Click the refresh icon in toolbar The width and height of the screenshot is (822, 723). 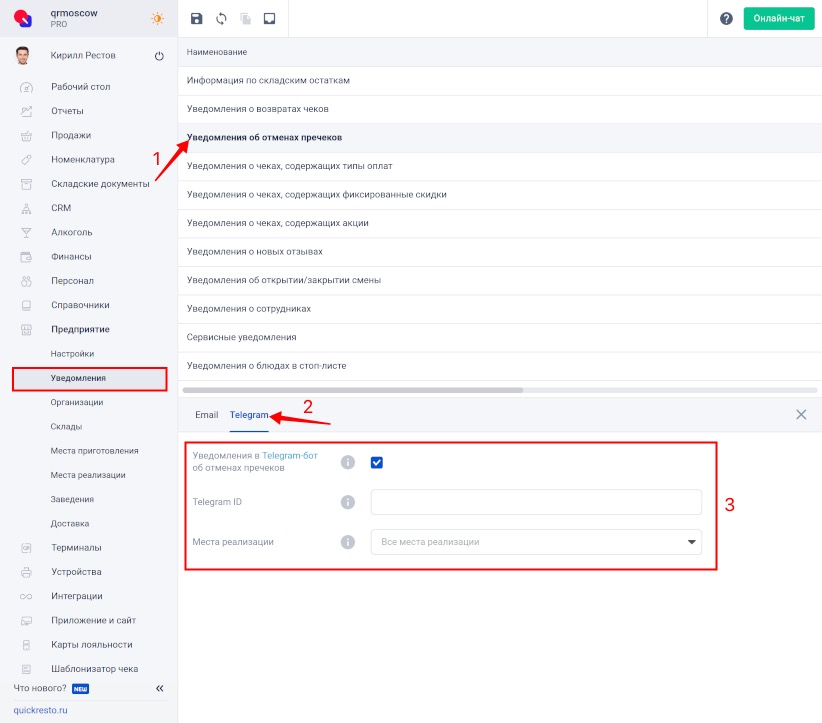point(221,19)
